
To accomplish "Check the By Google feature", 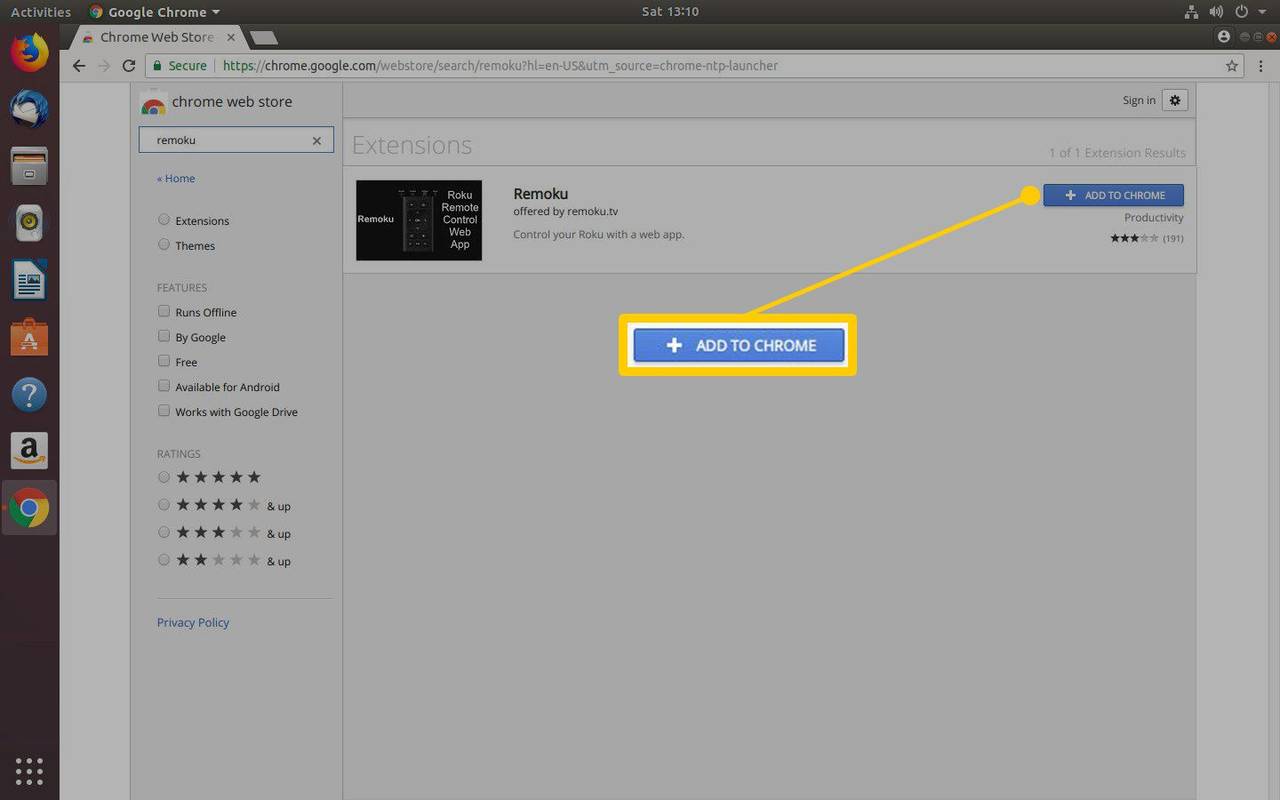I will tap(164, 337).
